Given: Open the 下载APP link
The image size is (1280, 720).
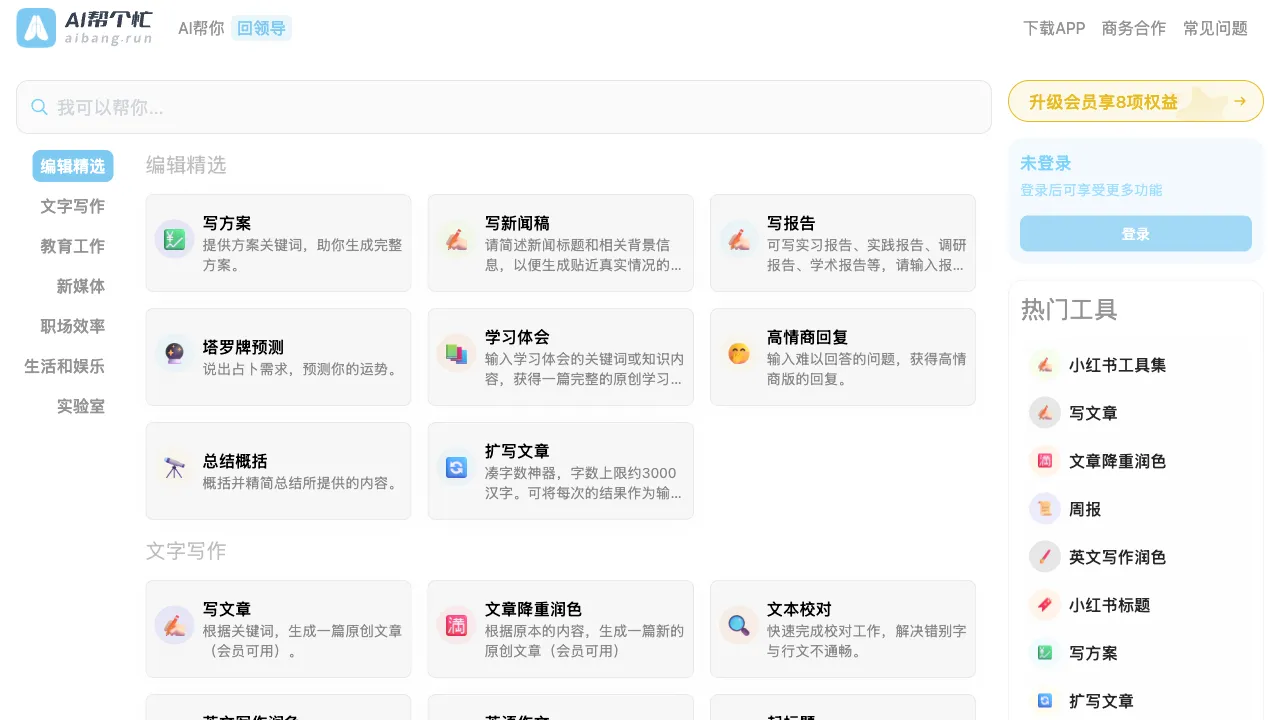Looking at the screenshot, I should [x=1054, y=28].
